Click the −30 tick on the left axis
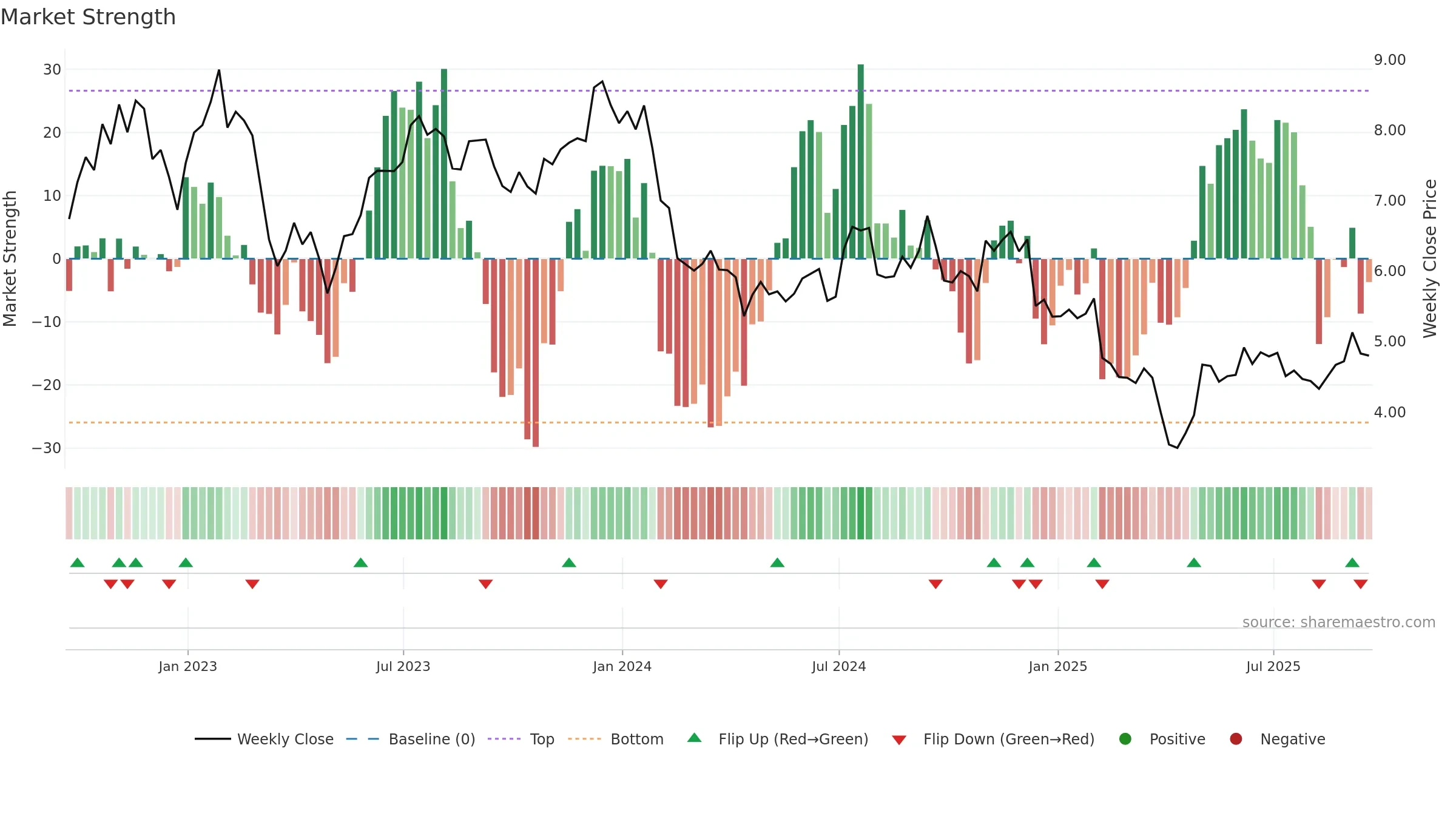1456x819 pixels. click(x=47, y=448)
